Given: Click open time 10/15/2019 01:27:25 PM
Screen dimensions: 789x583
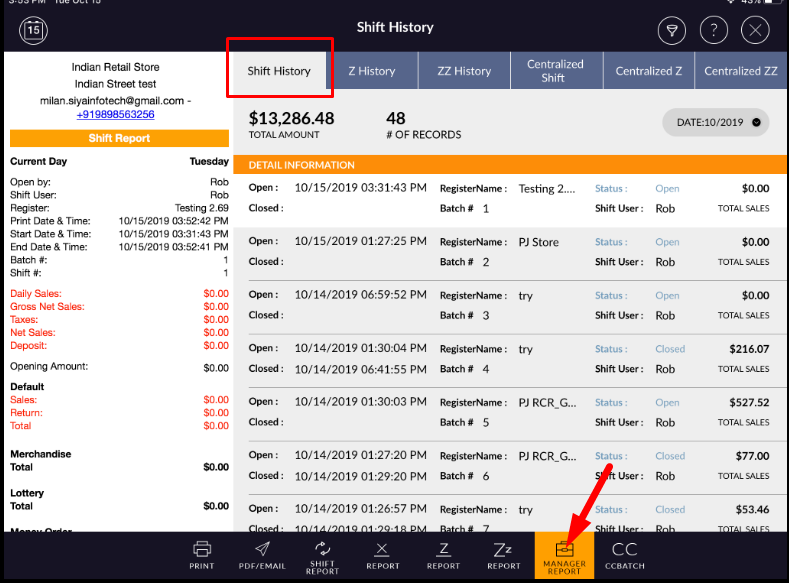Looking at the screenshot, I should (x=360, y=241).
